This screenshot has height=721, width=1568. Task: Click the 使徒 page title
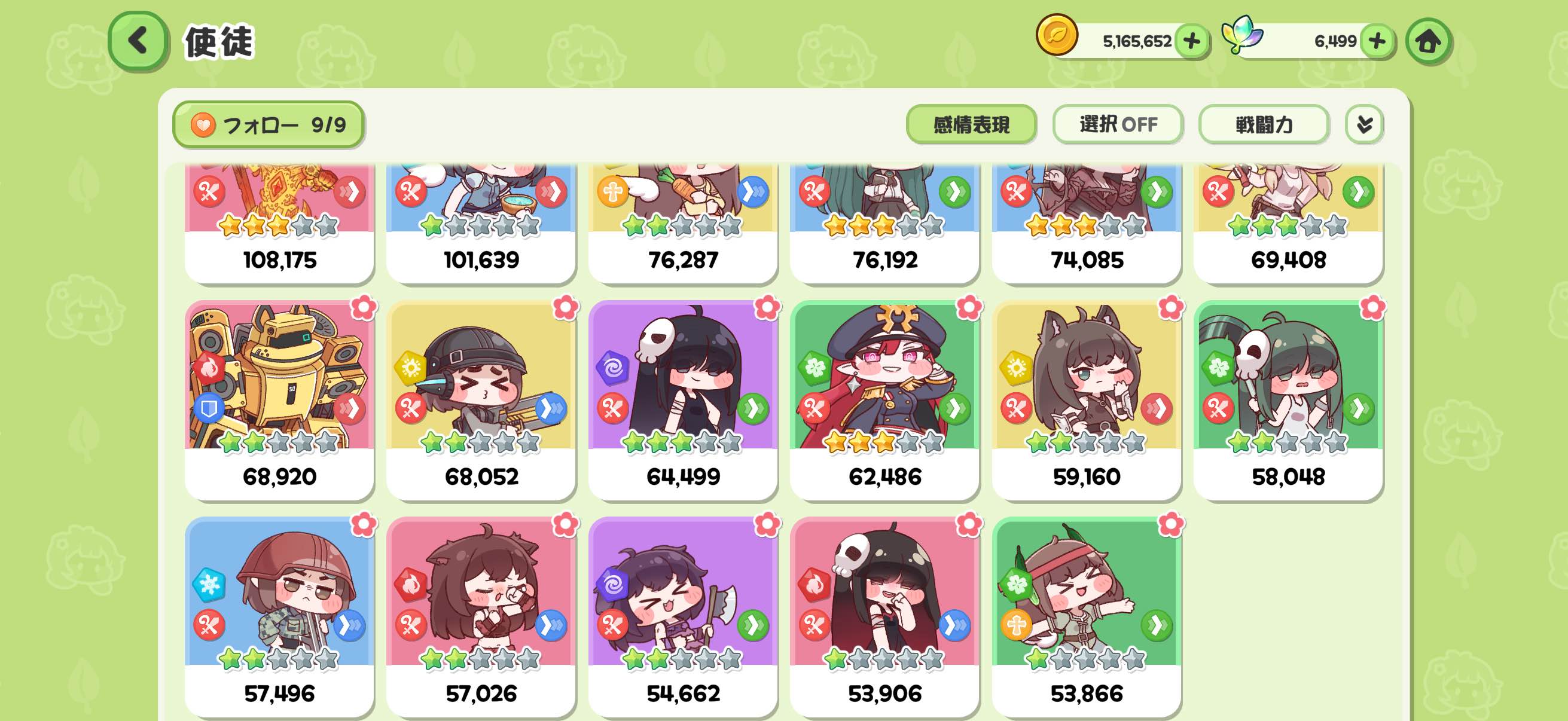[218, 42]
